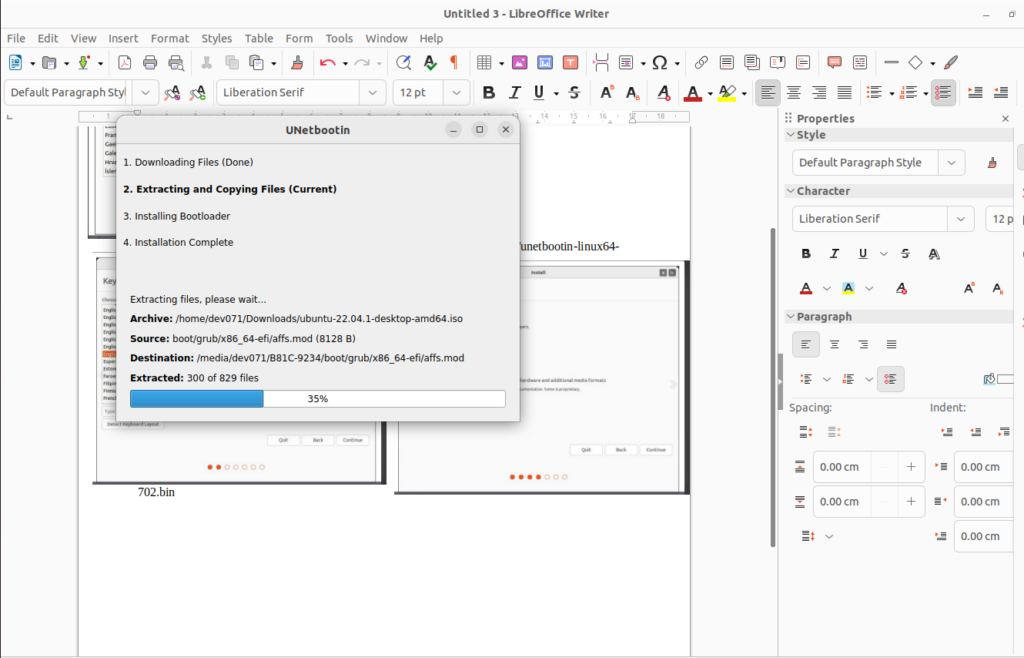Click the Insert Chart icon
Viewport: 1024px width, 658px height.
pos(545,63)
